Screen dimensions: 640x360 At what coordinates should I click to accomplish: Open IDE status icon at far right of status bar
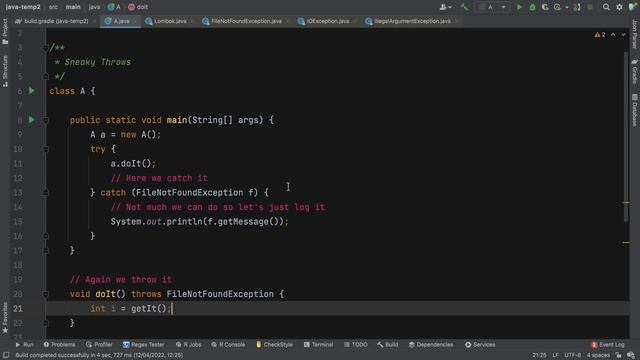[631, 356]
